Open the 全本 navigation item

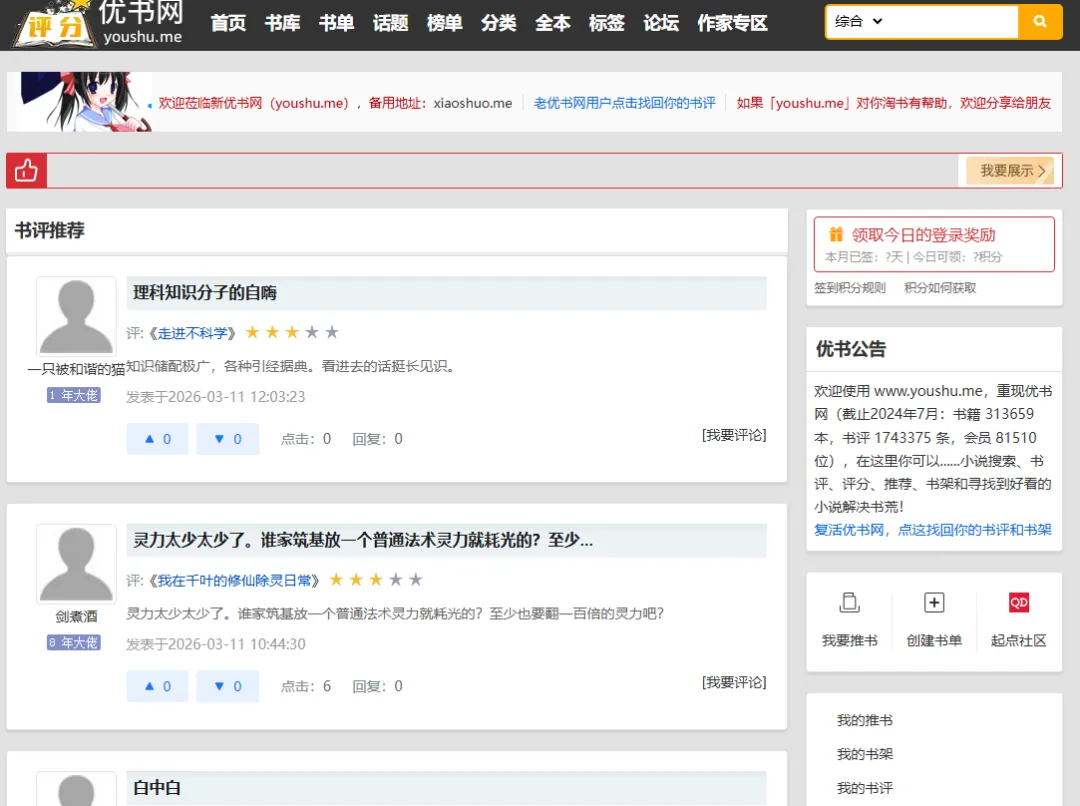tap(552, 23)
